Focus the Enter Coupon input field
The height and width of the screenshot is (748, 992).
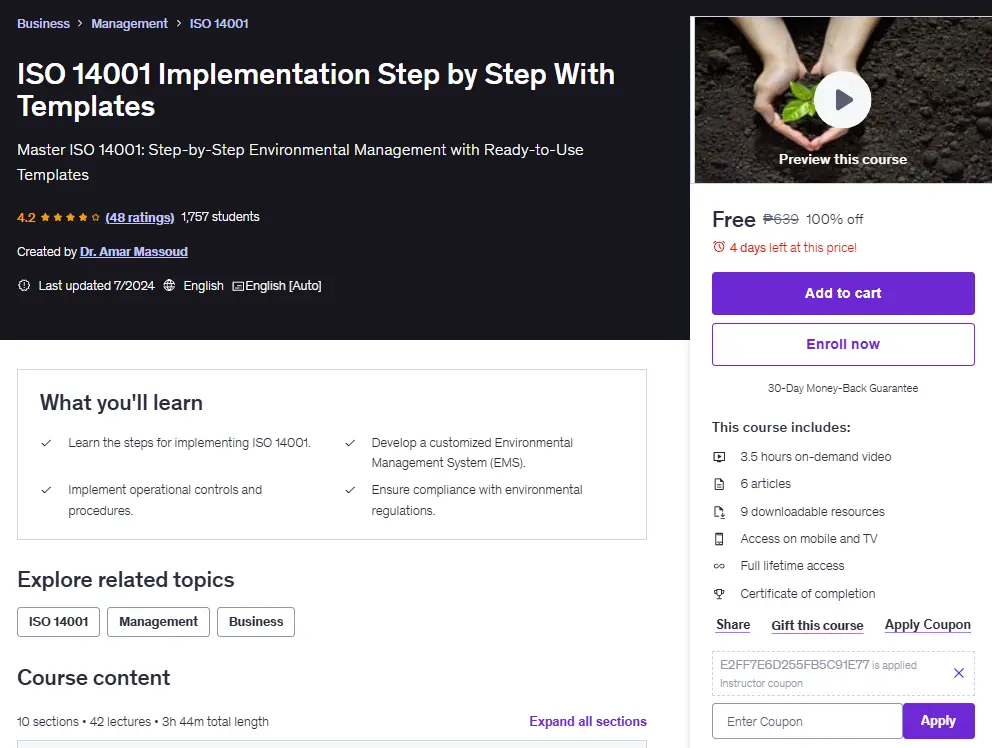[x=807, y=721]
